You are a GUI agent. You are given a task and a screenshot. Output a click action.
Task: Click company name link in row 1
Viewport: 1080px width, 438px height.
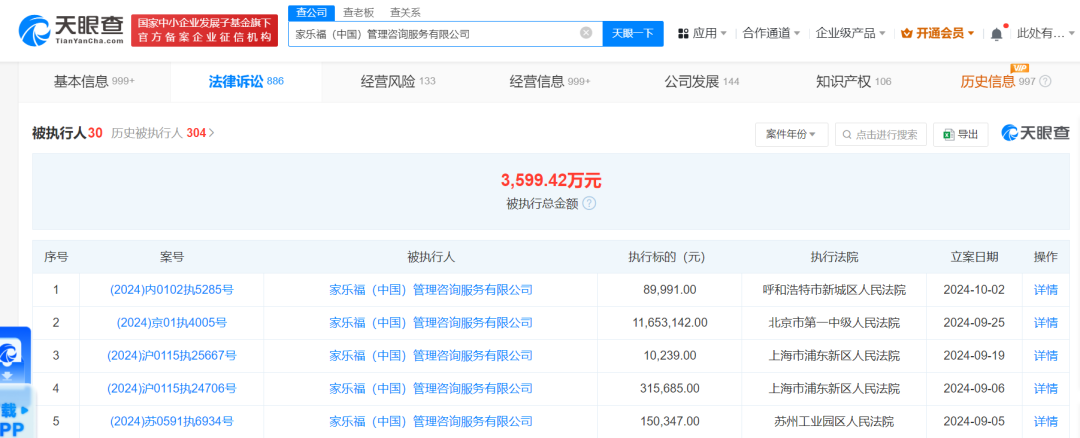(x=430, y=290)
